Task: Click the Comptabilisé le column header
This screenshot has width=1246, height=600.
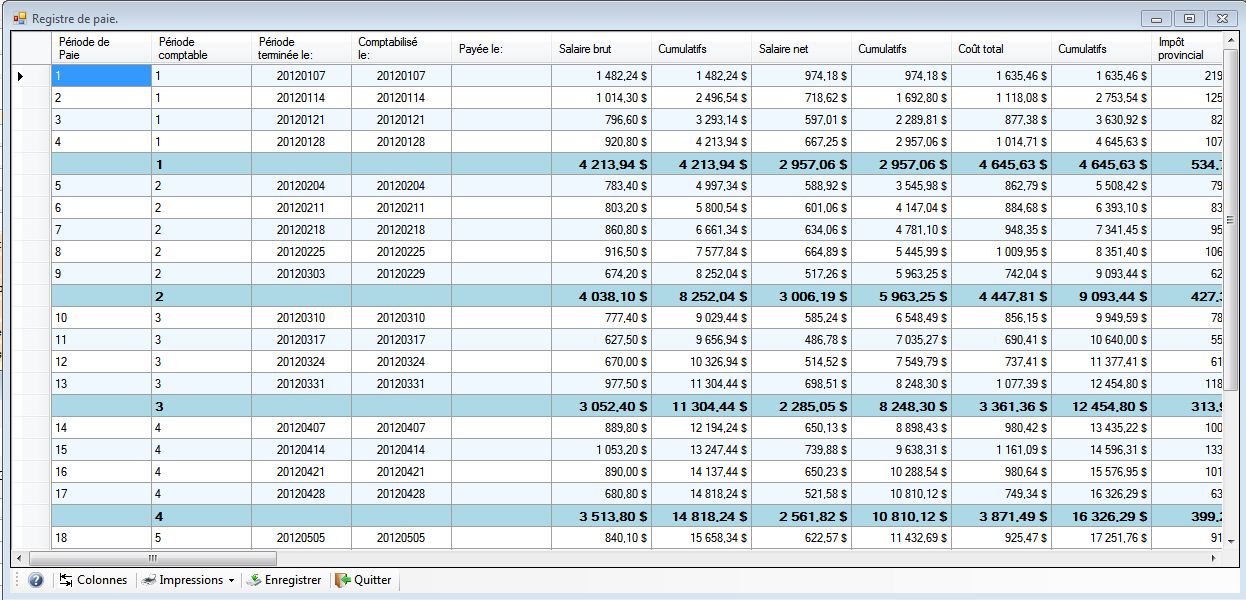Action: coord(401,48)
